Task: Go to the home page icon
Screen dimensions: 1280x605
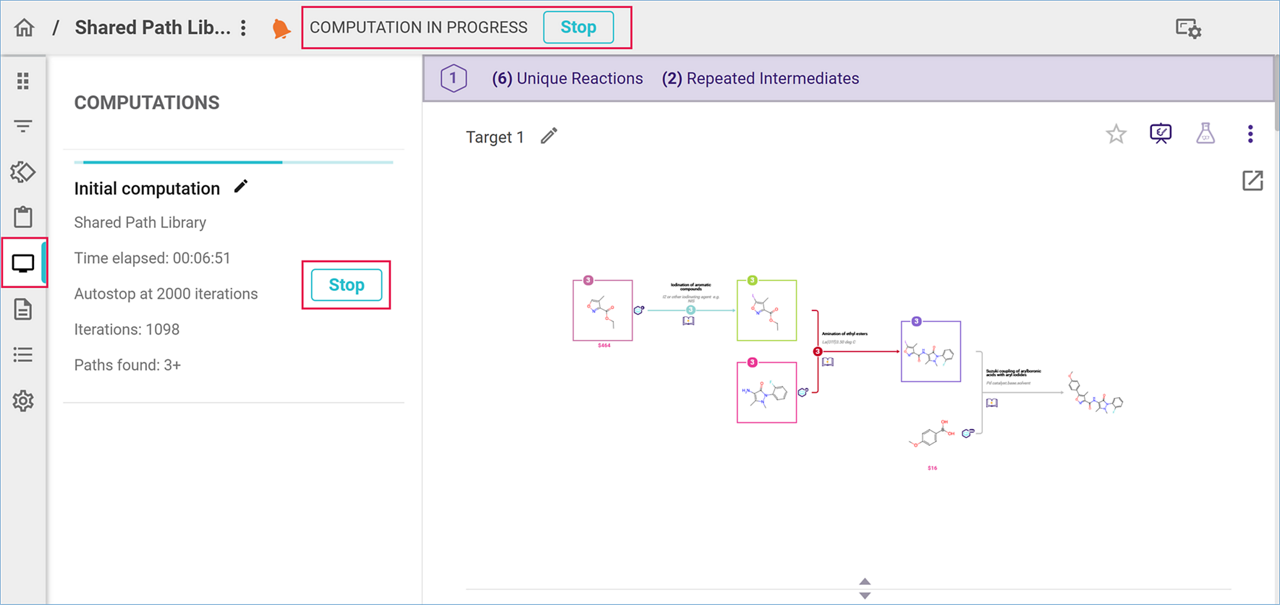Action: pyautogui.click(x=24, y=28)
